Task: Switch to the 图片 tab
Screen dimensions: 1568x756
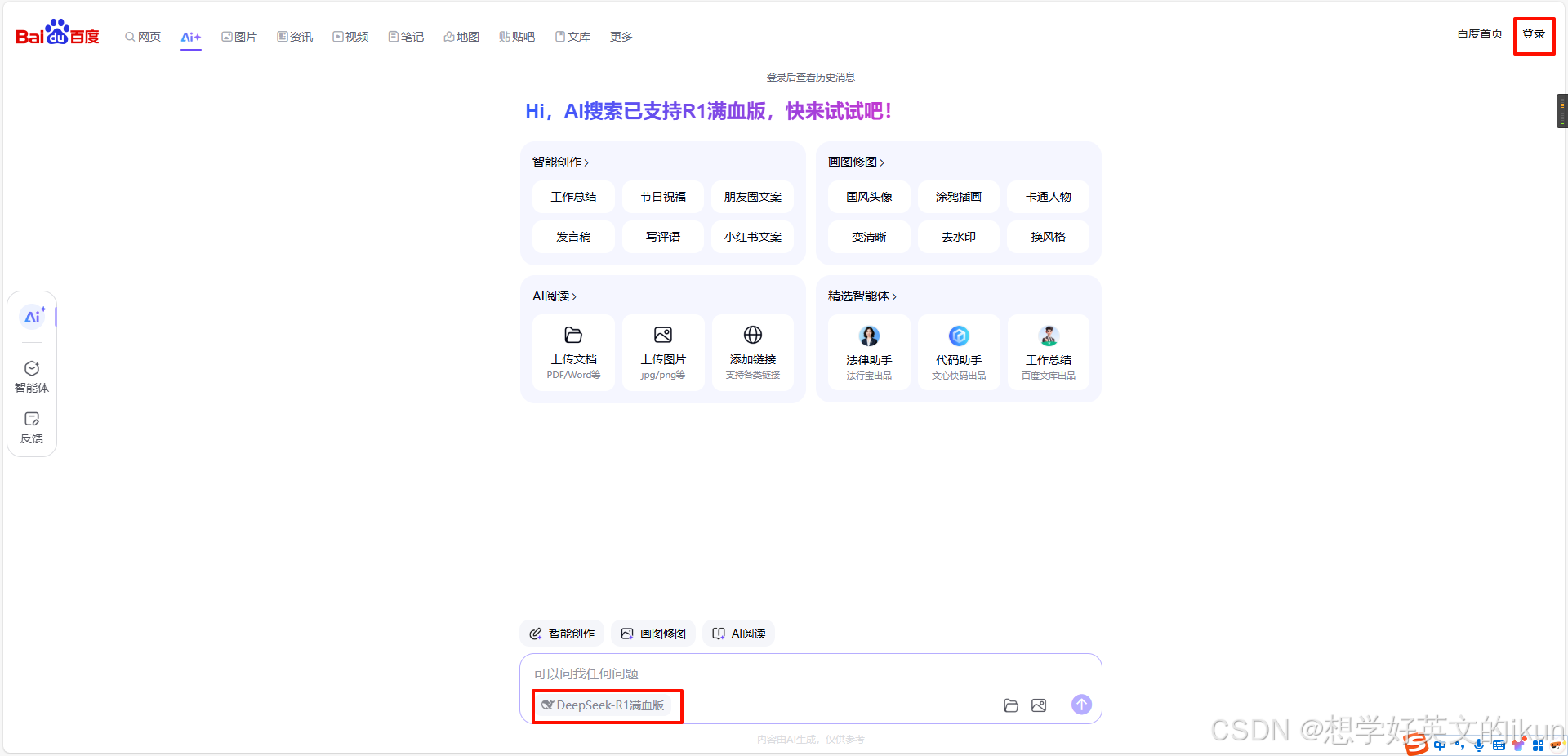Action: (239, 37)
